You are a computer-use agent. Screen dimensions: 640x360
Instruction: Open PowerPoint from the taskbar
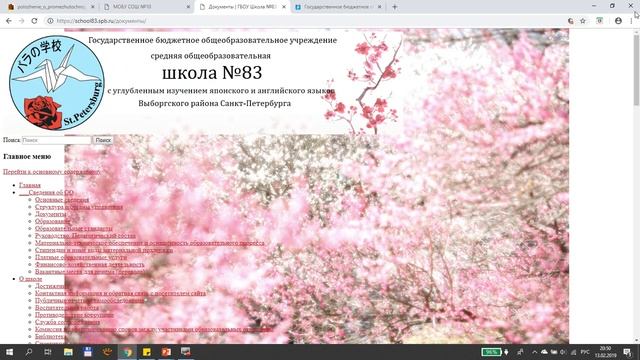[166, 352]
